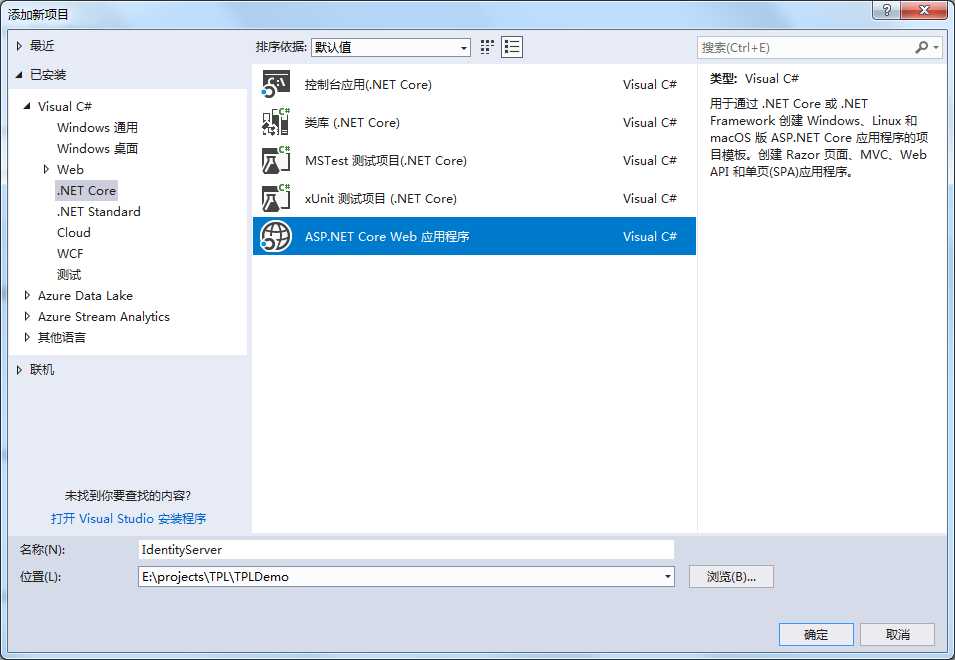
Task: Select the Visual C# category label
Action: [65, 106]
